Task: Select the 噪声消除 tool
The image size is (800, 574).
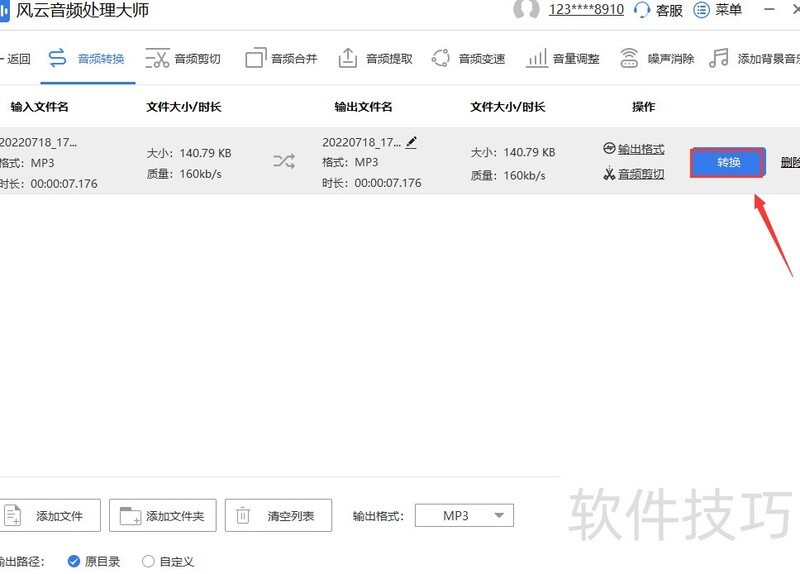Action: (657, 58)
